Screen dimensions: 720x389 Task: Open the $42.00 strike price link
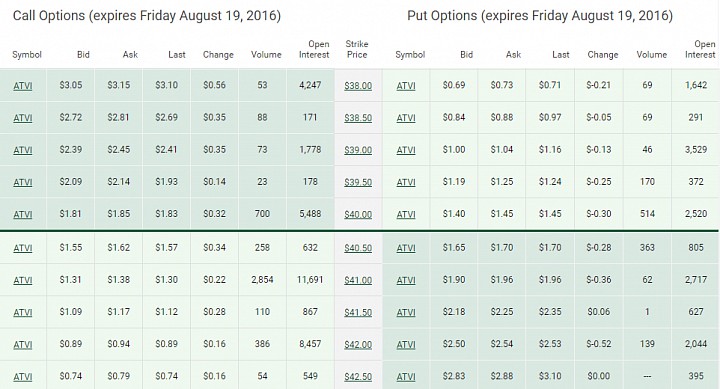tap(358, 344)
